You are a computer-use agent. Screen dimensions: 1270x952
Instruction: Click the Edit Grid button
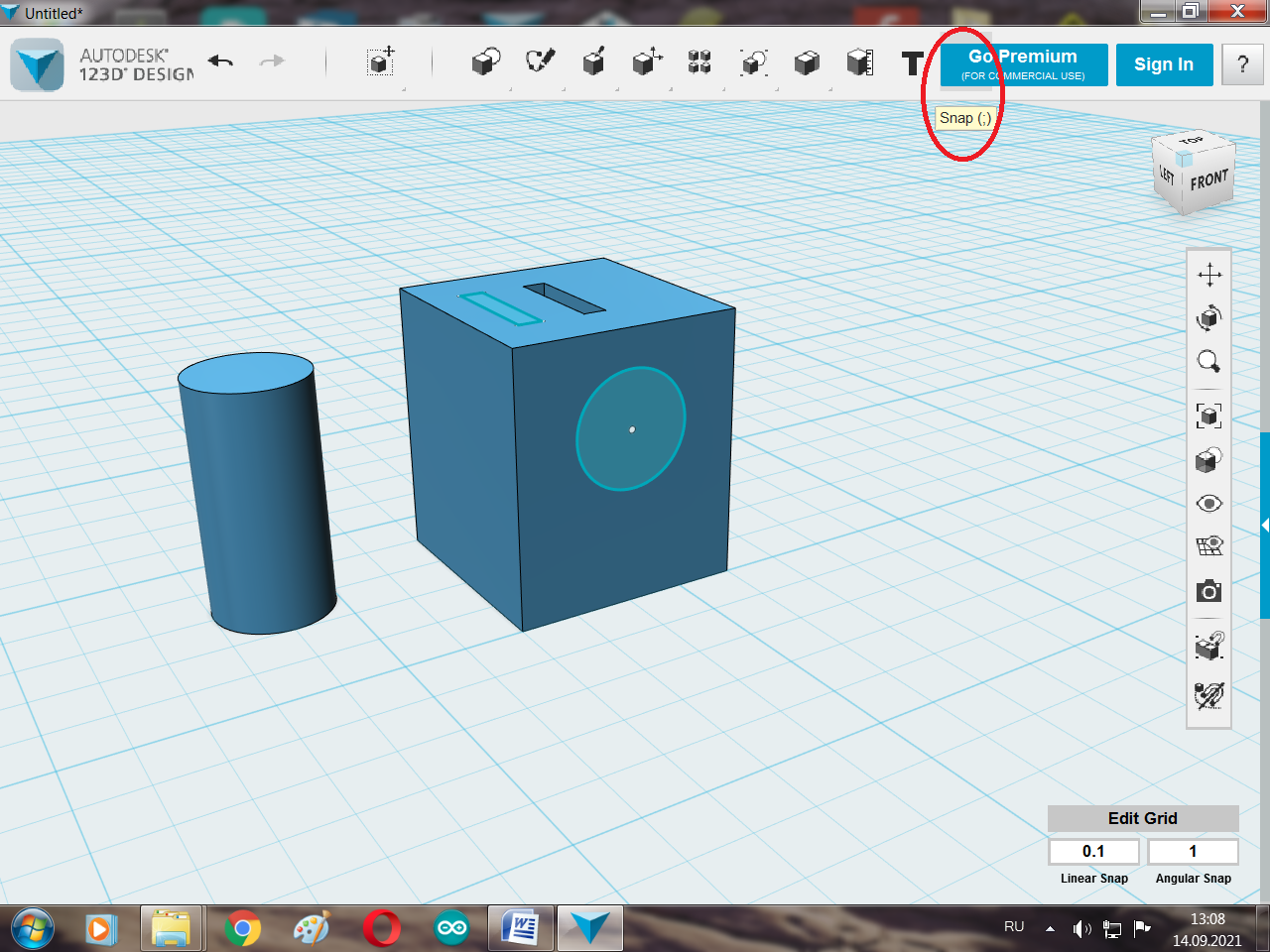point(1143,818)
